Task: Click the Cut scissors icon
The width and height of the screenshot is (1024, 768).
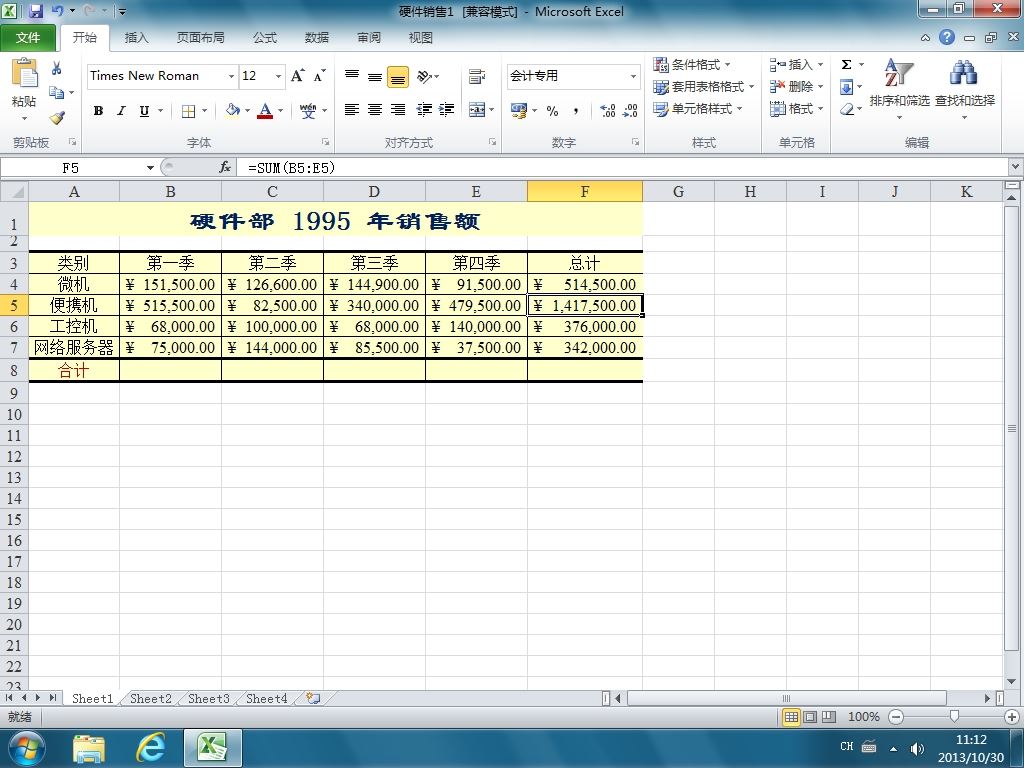Action: 56,68
